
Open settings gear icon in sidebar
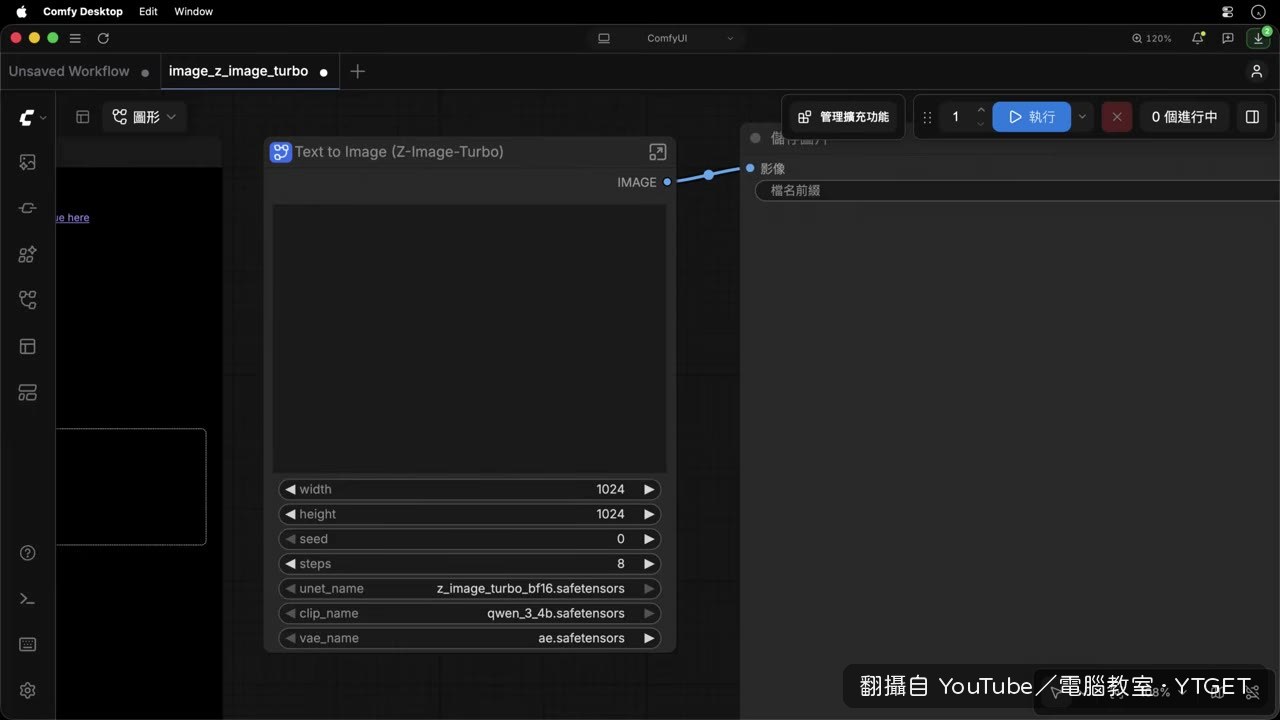27,690
